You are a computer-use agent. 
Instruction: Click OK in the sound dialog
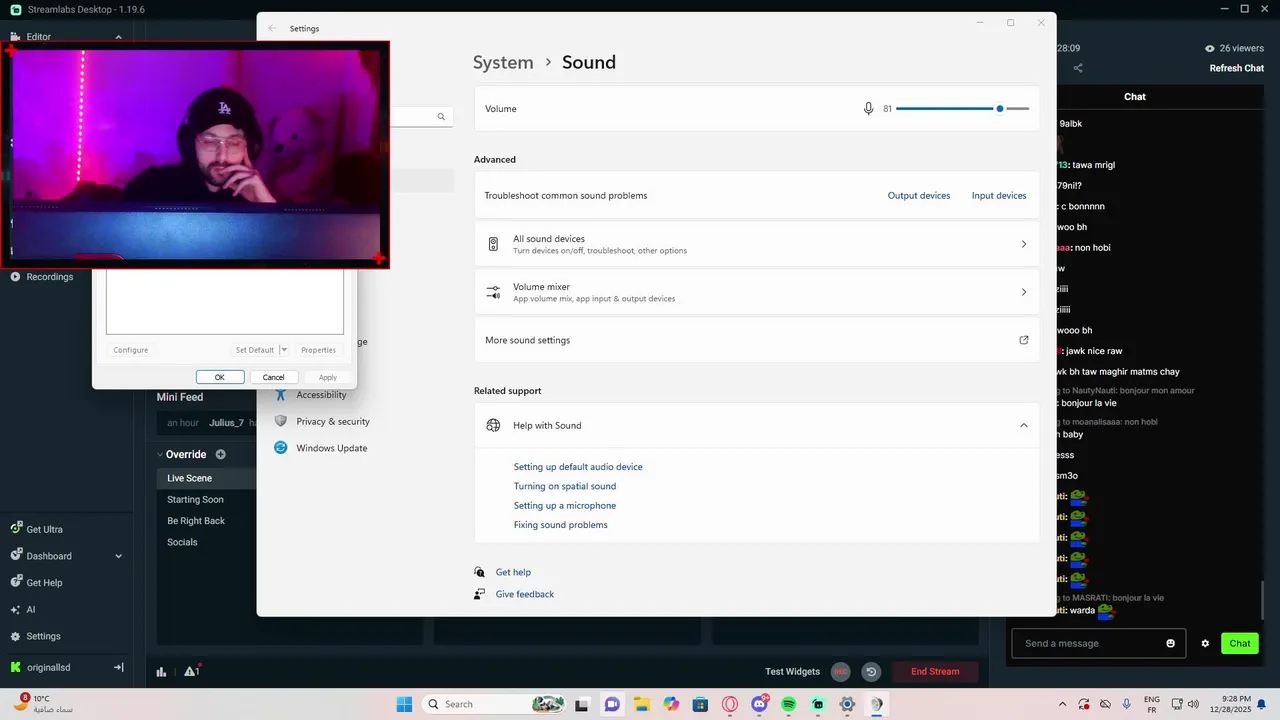point(220,377)
